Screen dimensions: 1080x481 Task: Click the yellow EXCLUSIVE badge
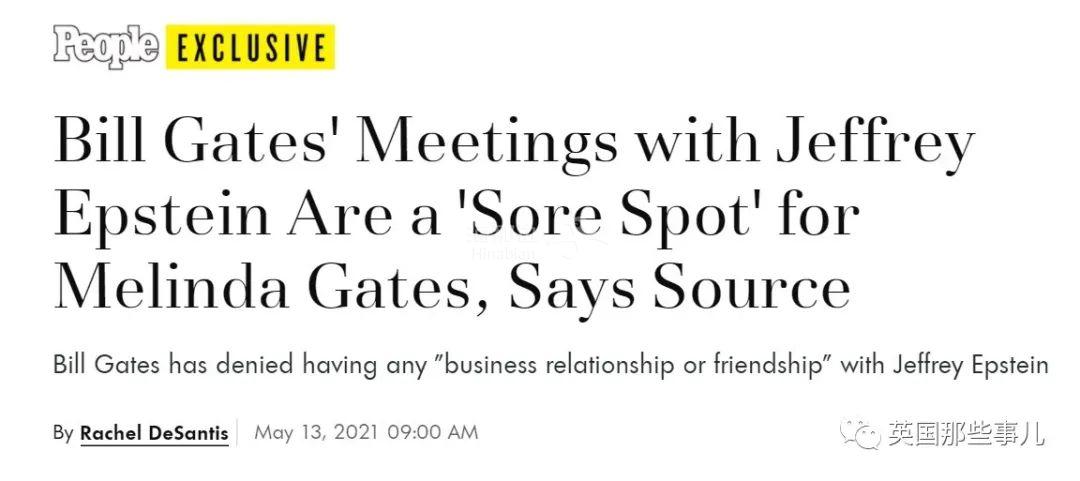[250, 47]
